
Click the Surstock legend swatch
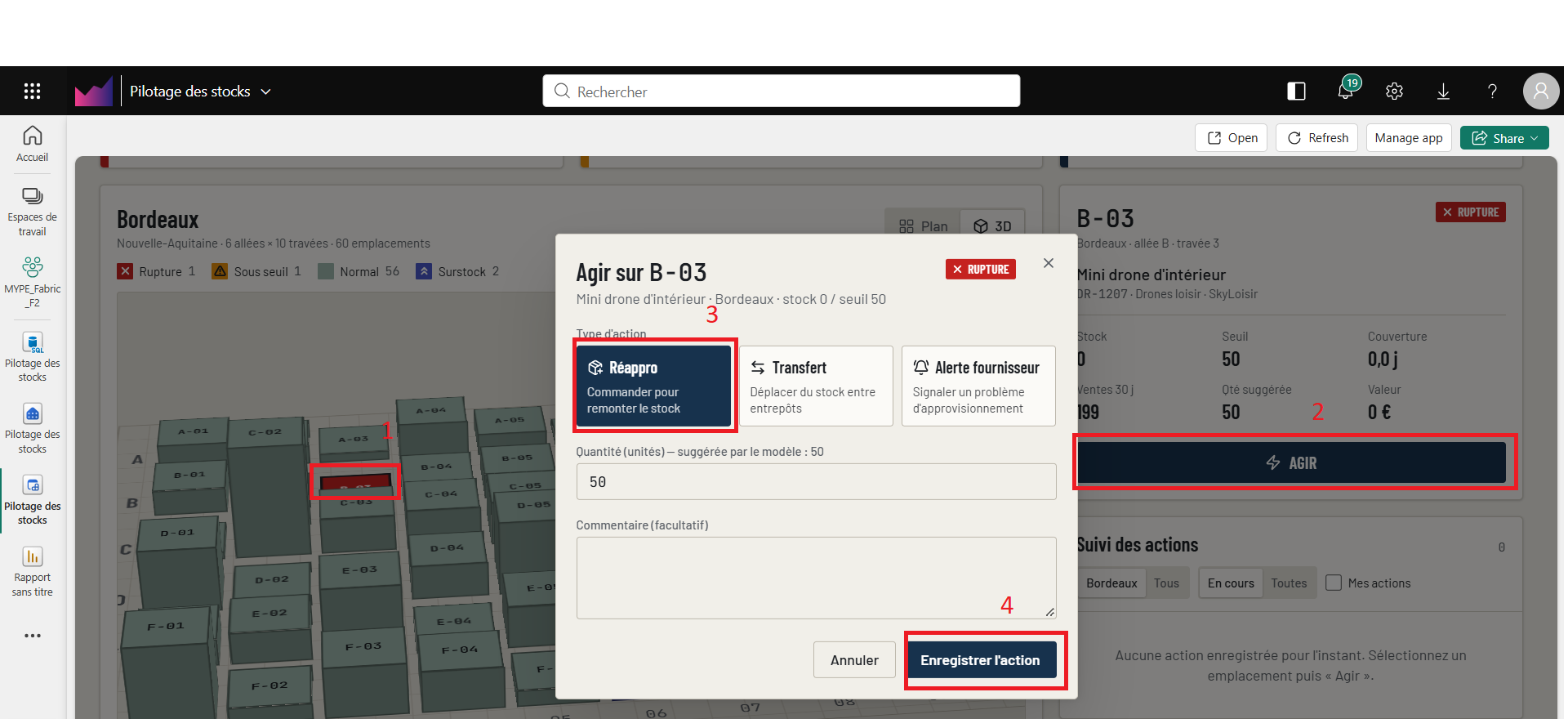(x=424, y=271)
